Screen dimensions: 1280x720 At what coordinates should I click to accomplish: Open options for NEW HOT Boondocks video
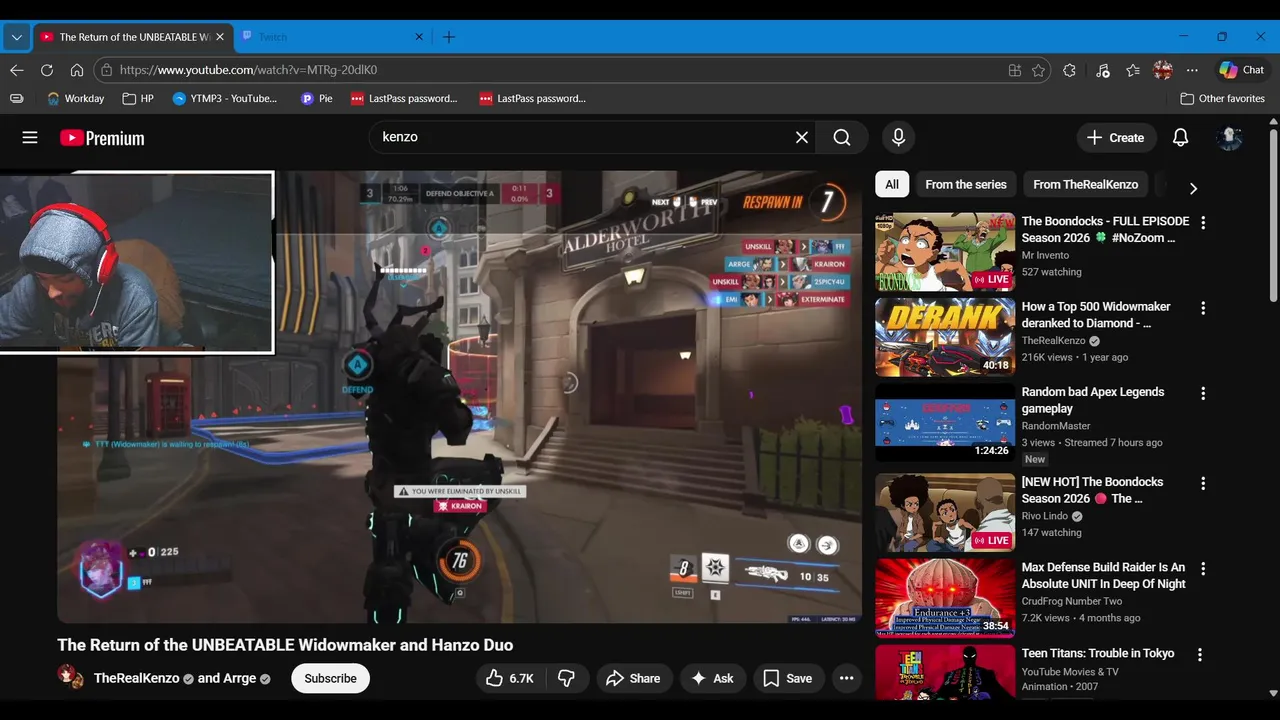[x=1203, y=483]
